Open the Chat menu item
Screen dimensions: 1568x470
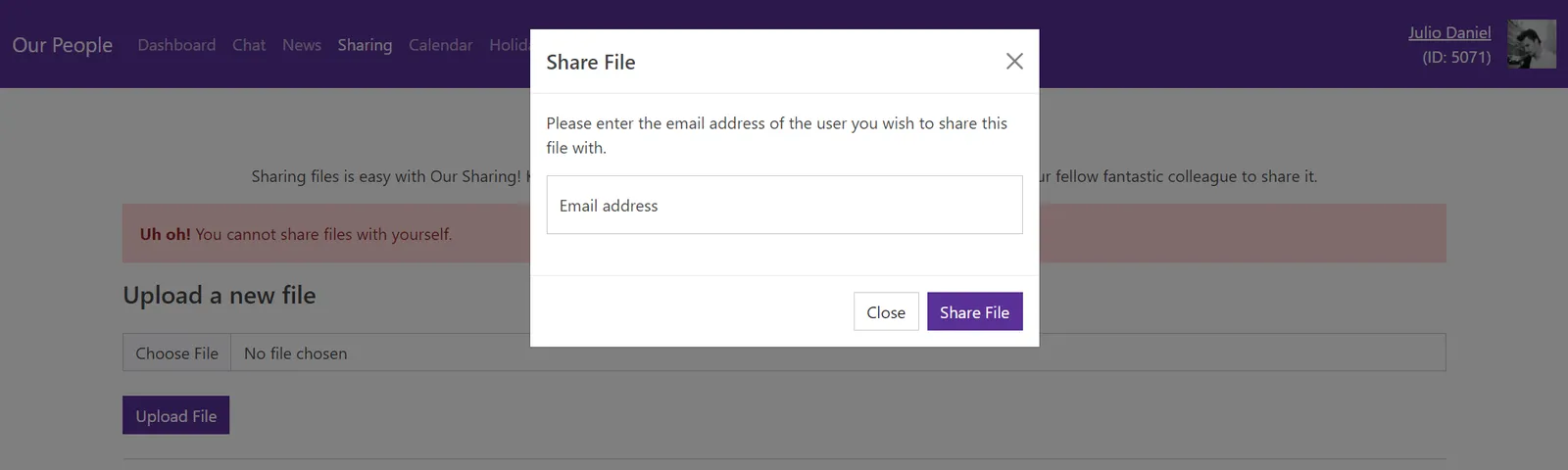(x=249, y=45)
